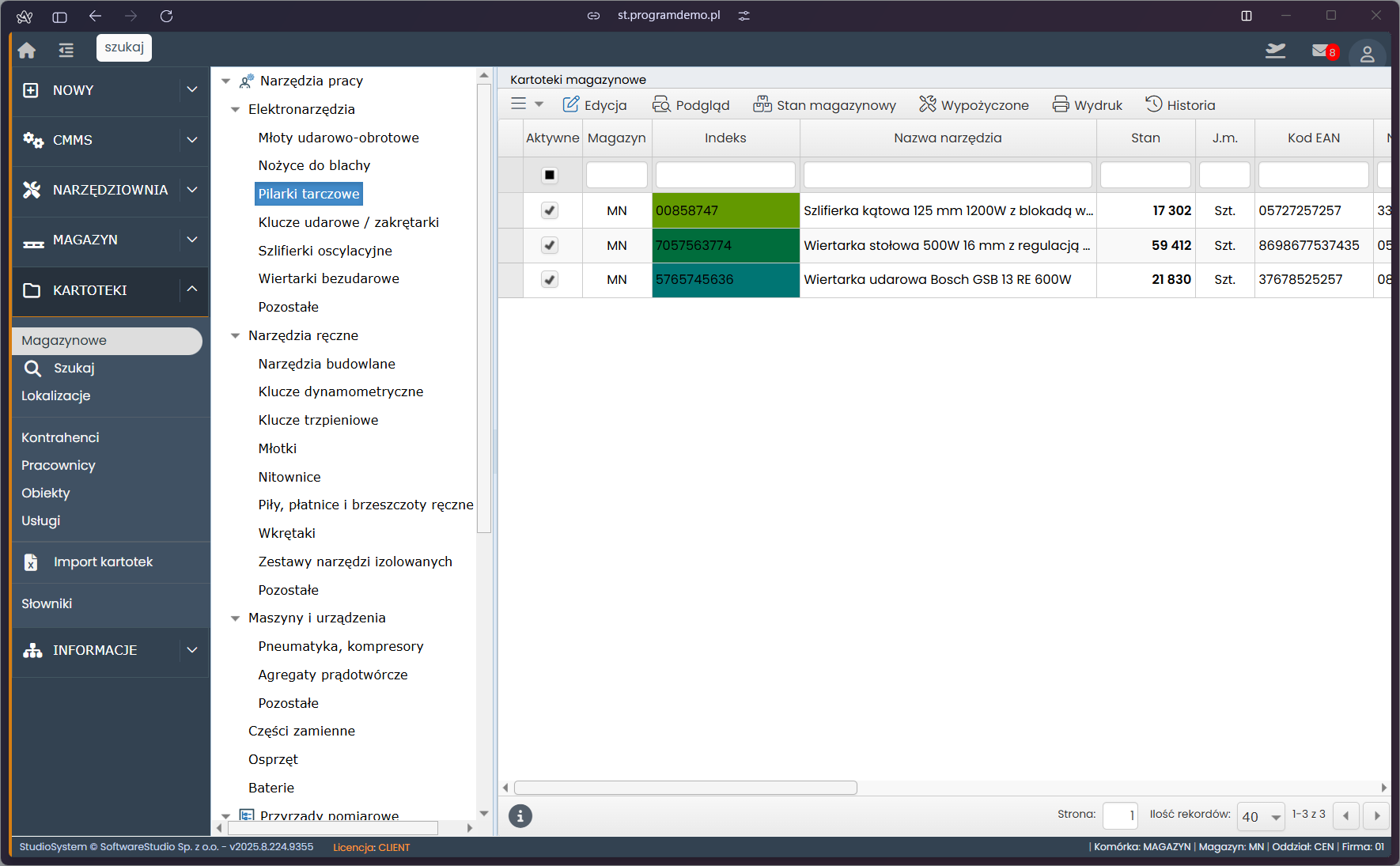Toggle Aktywne checkbox for Wiertarka stołowa row
The image size is (1400, 866).
[x=550, y=245]
